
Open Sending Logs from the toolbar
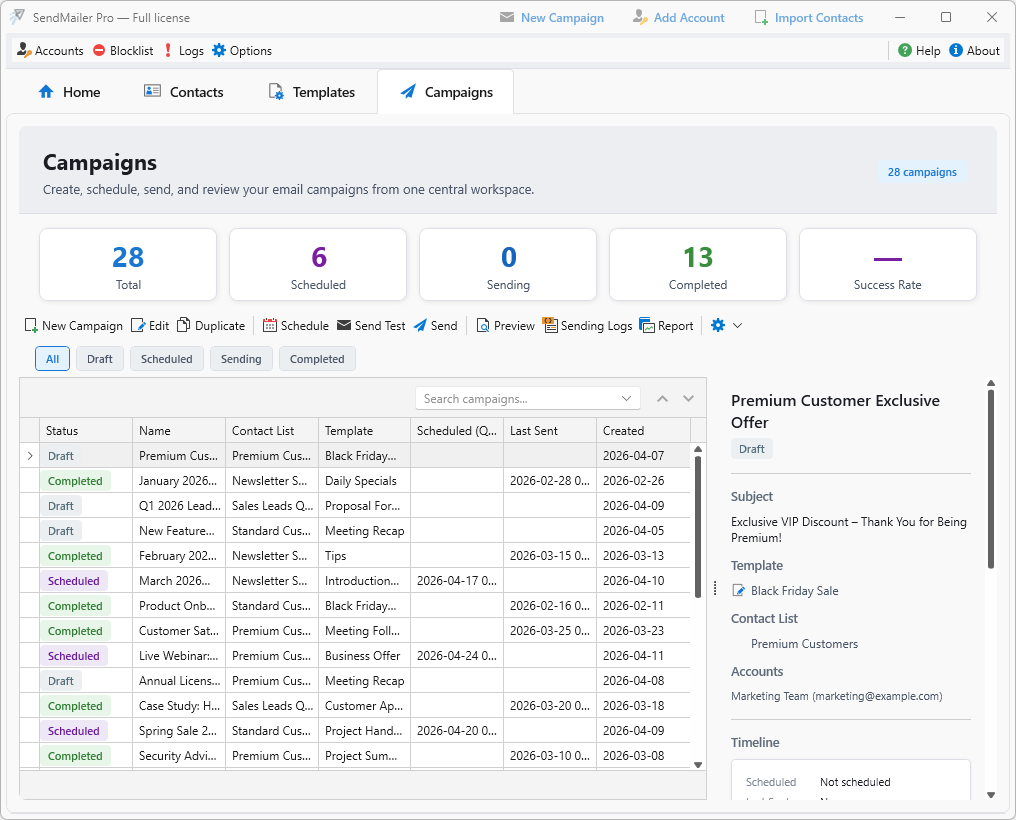[x=548, y=325]
